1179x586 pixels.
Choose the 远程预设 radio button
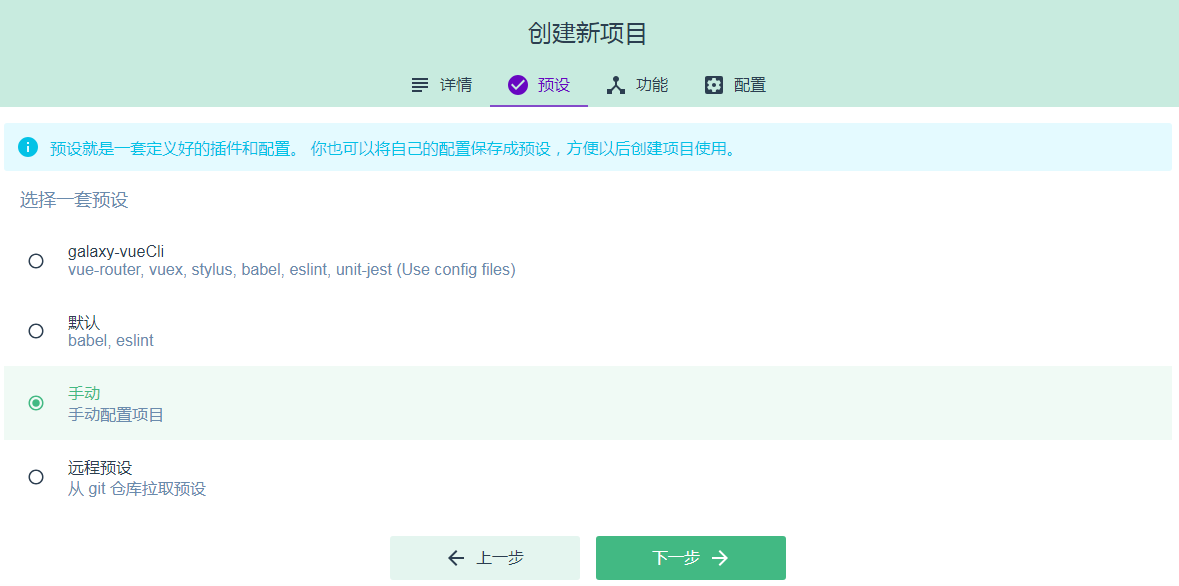click(36, 477)
